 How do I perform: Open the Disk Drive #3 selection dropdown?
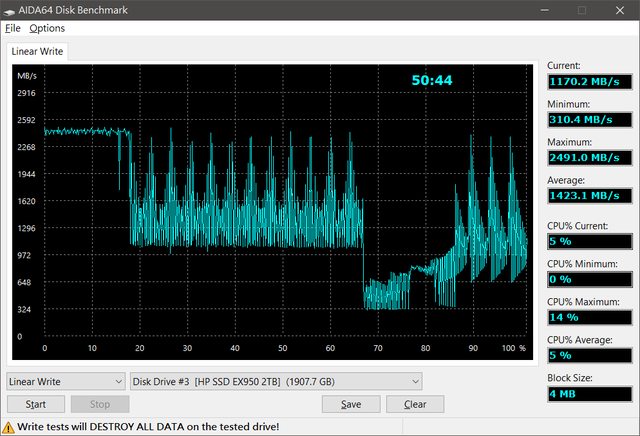coord(276,381)
